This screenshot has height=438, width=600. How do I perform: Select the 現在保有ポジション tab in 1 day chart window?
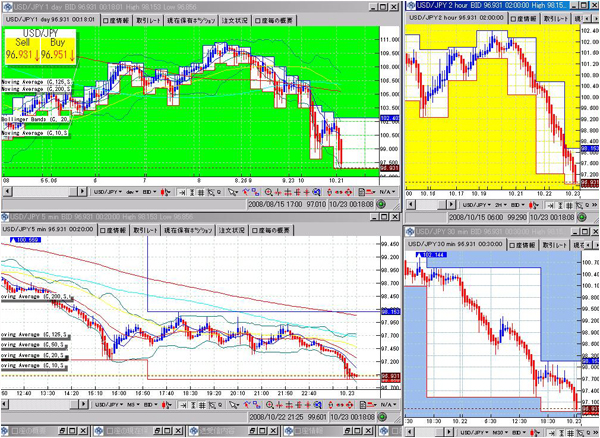click(191, 20)
